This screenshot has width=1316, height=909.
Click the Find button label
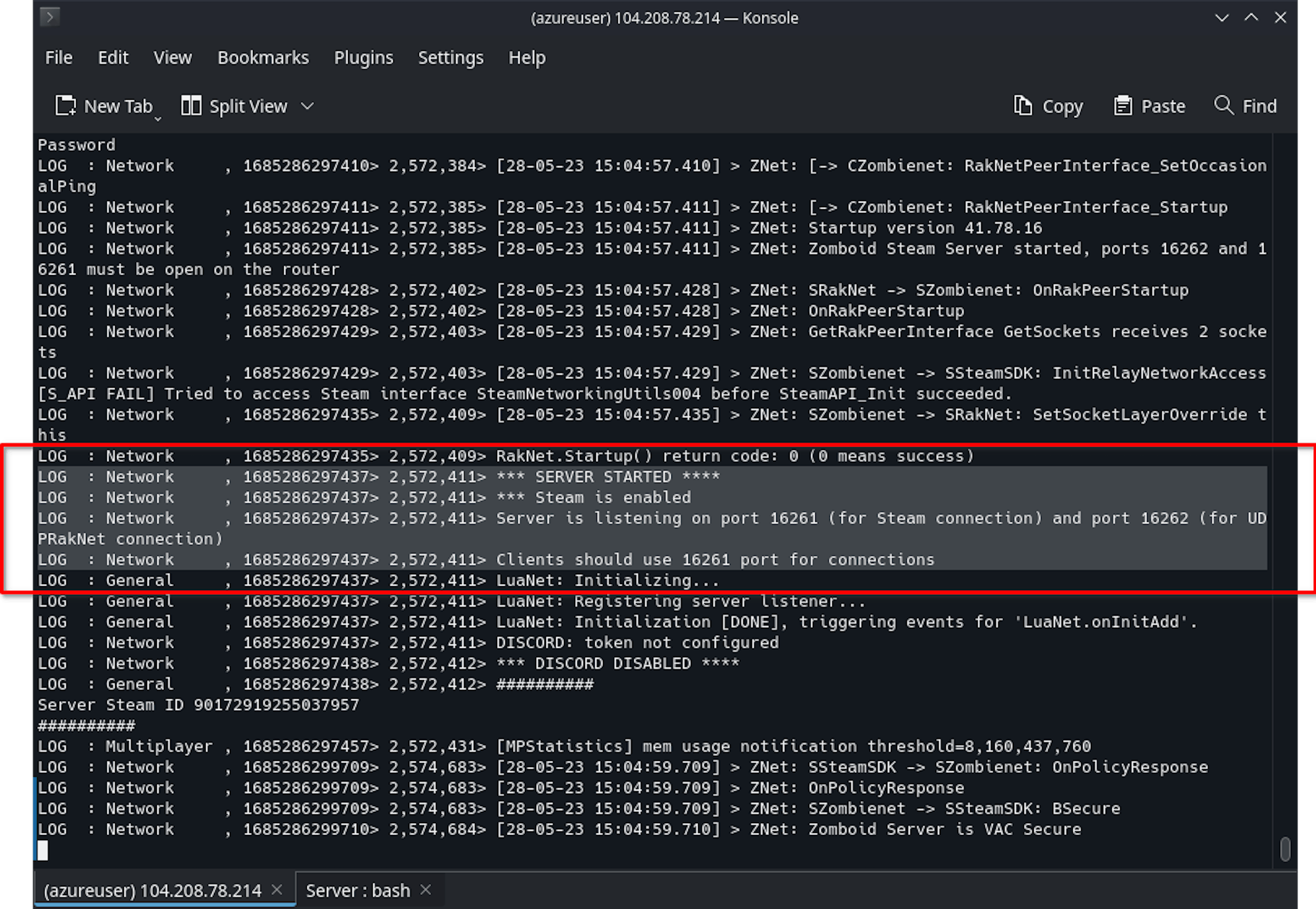(1259, 106)
